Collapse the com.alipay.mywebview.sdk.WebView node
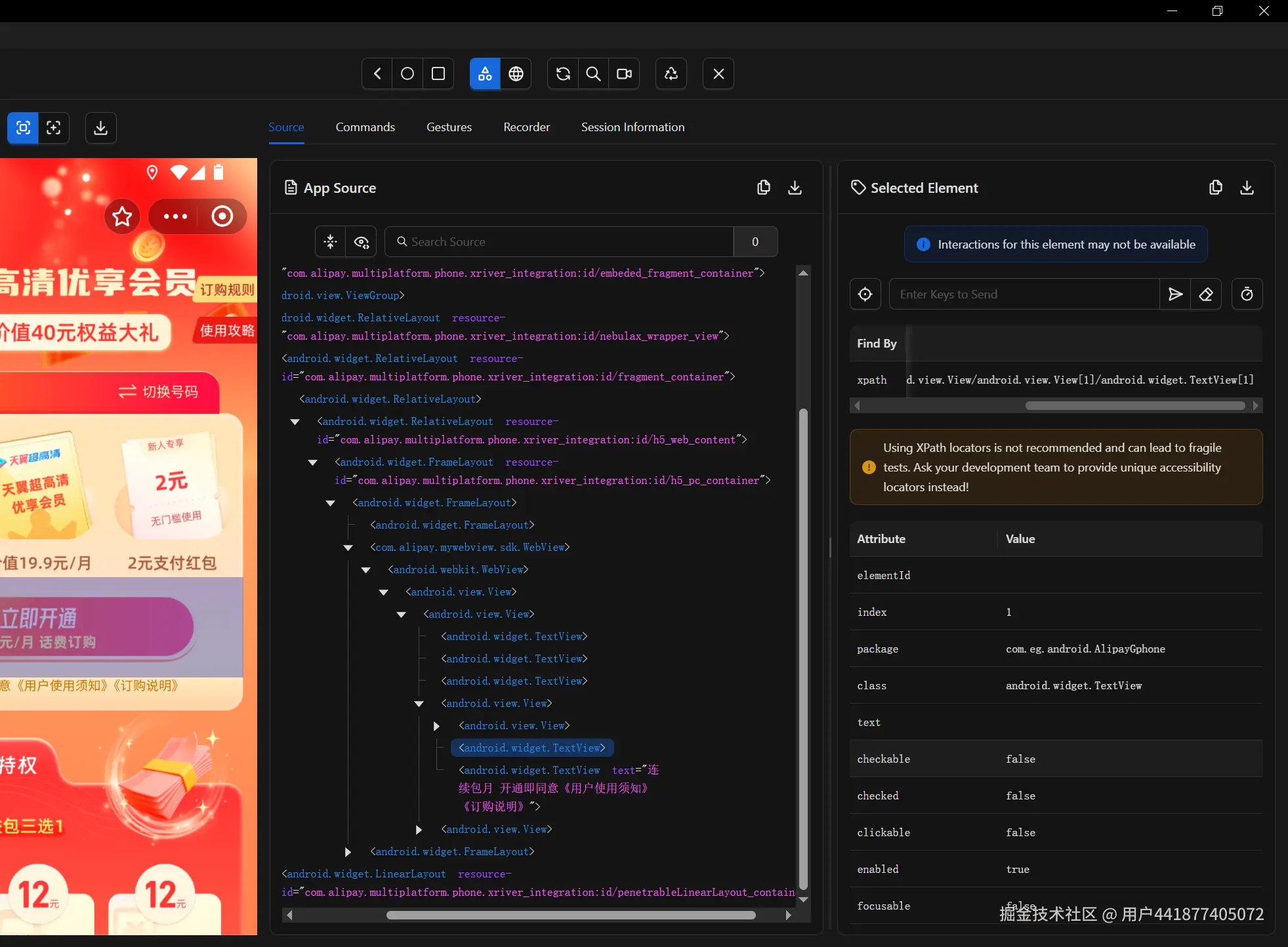Screen dimensions: 1288x947 click(x=348, y=548)
